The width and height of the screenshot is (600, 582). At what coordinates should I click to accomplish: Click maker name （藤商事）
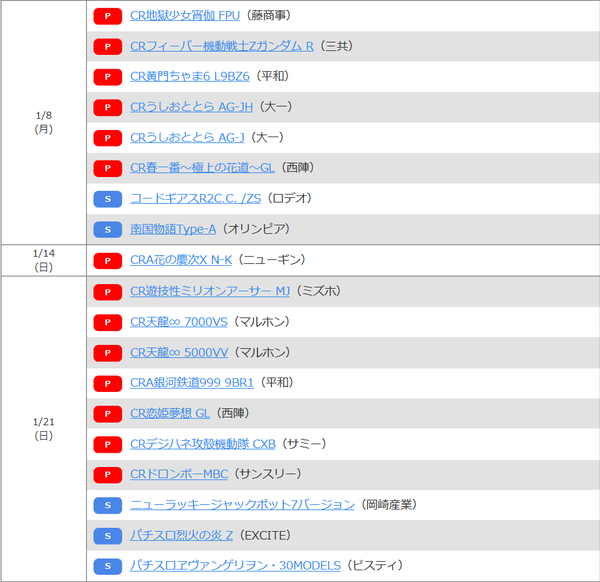268,16
